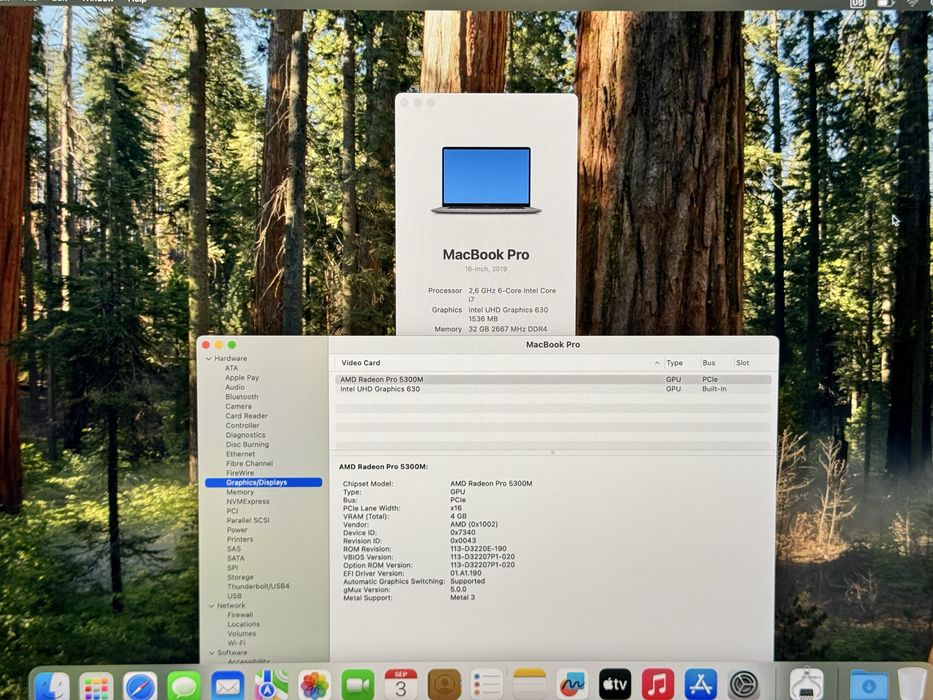This screenshot has height=700, width=933.
Task: Open Launchpad in the dock
Action: coord(96,686)
